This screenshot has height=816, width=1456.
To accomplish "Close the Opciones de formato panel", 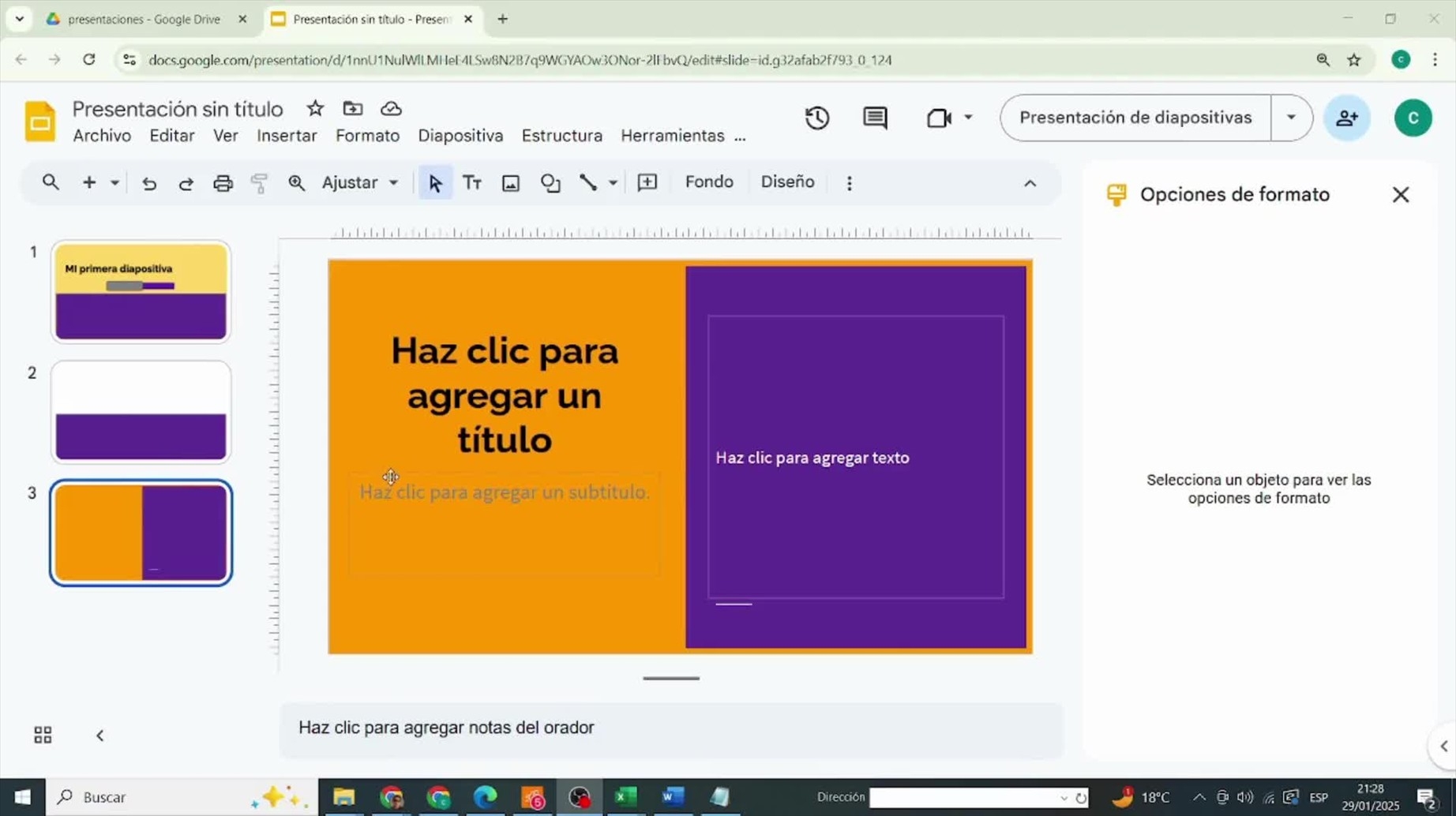I will pos(1400,194).
